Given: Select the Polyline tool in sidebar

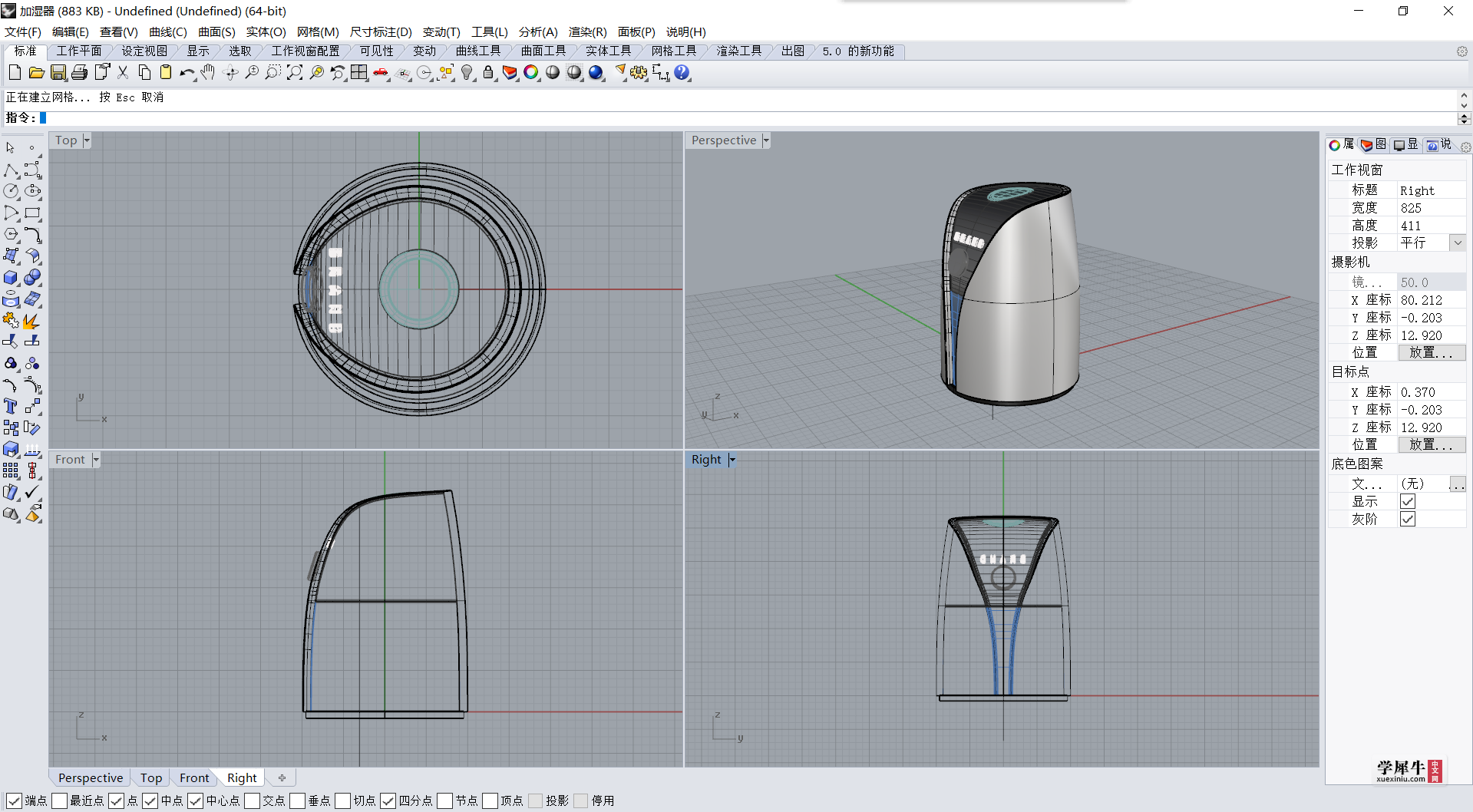Looking at the screenshot, I should point(11,170).
